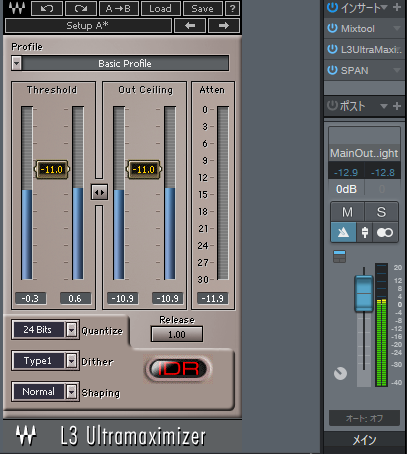Toggle the Inserts section power button
407x454 pixels.
tap(332, 7)
